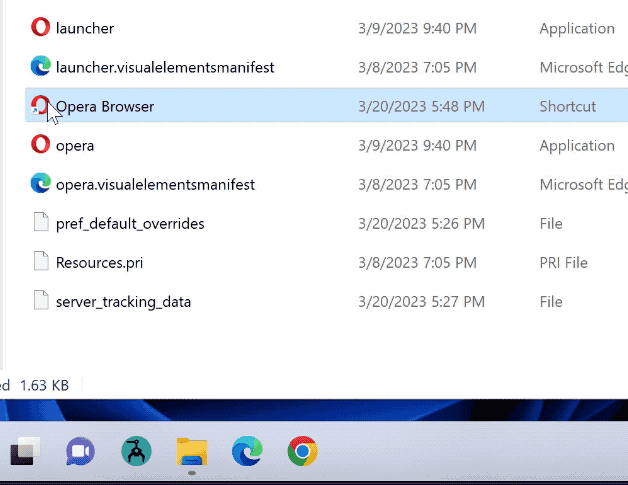Click the '1.63 KB' status bar size

[x=44, y=385]
